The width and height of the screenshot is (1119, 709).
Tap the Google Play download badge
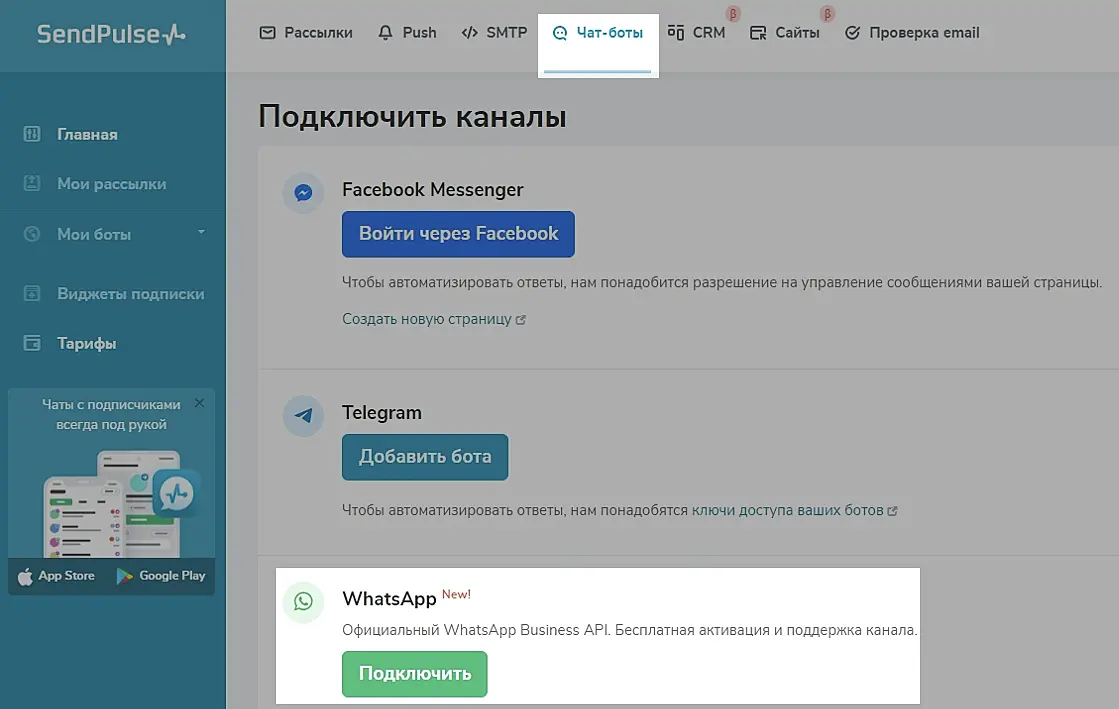(161, 576)
